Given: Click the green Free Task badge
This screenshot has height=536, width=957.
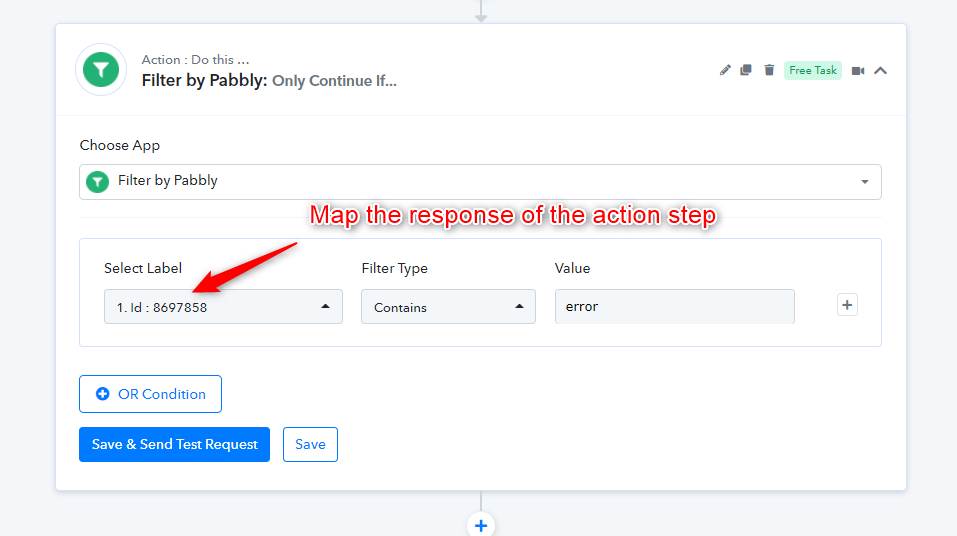Looking at the screenshot, I should click(812, 70).
